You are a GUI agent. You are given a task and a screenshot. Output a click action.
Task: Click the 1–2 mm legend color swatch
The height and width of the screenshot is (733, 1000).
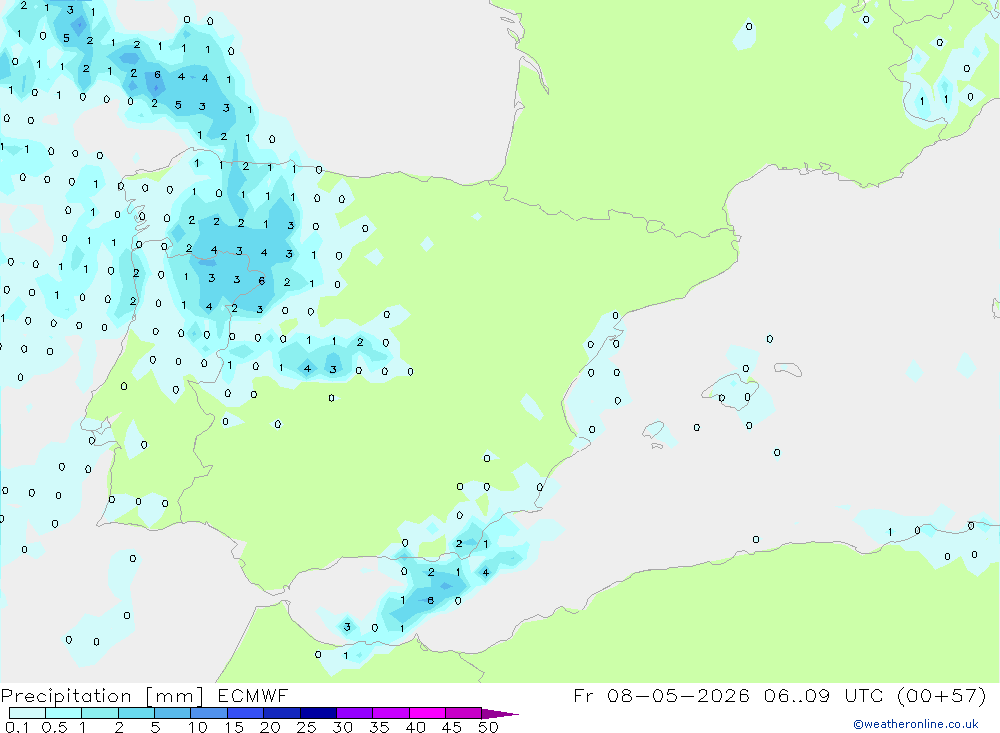click(100, 713)
